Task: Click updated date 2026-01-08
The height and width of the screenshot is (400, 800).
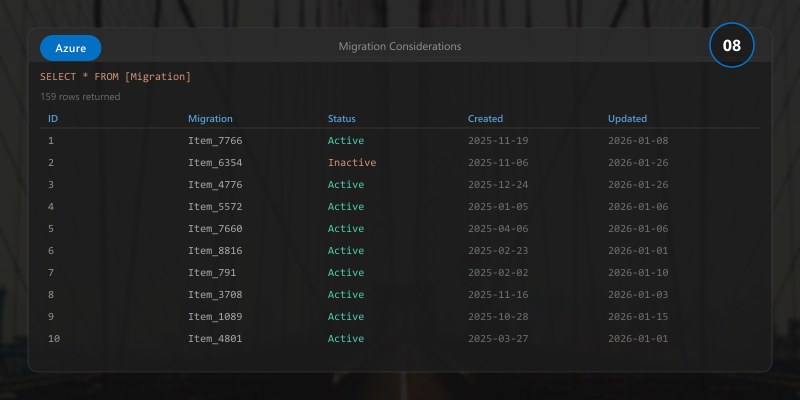Action: (x=638, y=140)
